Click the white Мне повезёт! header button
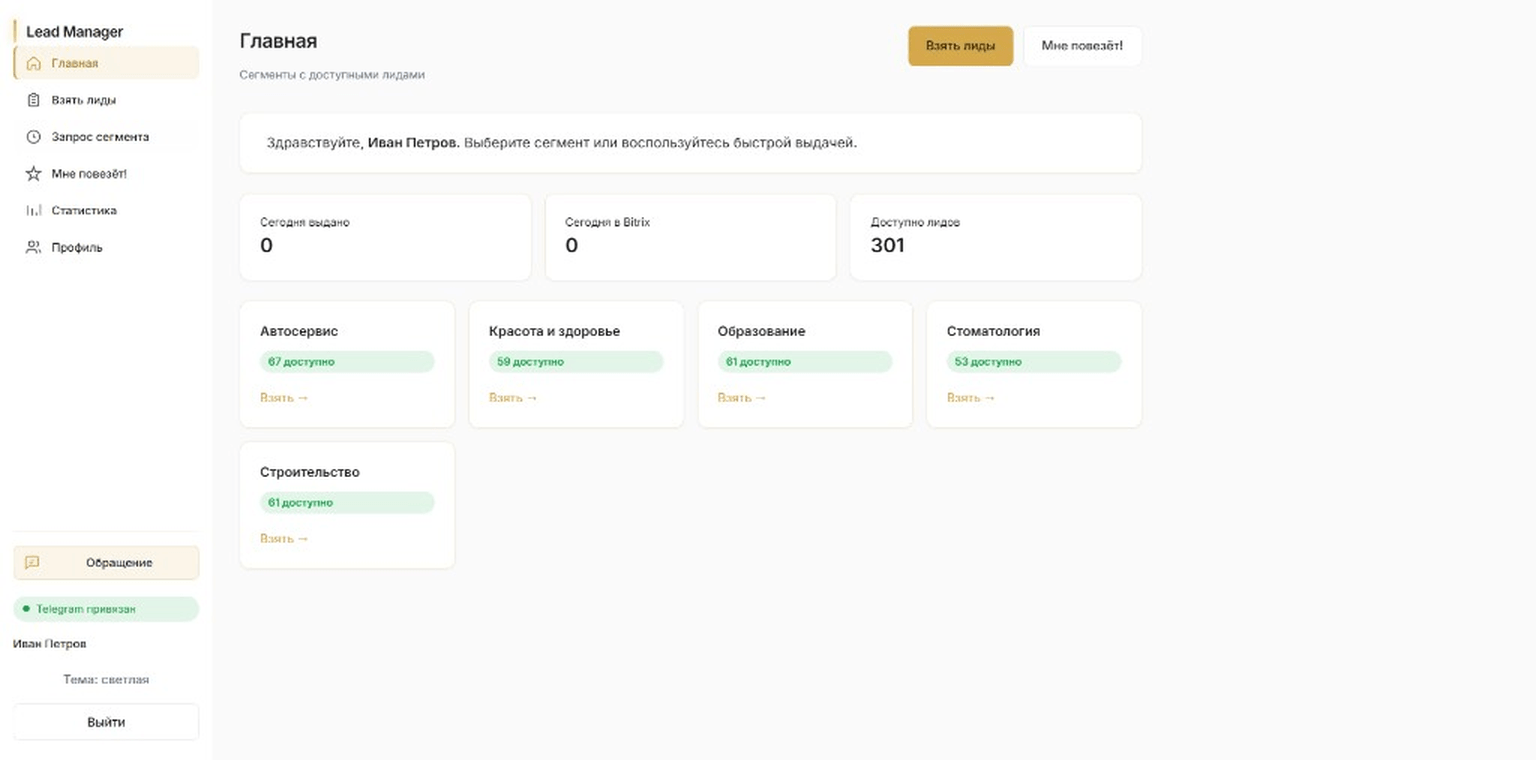This screenshot has width=1536, height=760. [x=1082, y=46]
